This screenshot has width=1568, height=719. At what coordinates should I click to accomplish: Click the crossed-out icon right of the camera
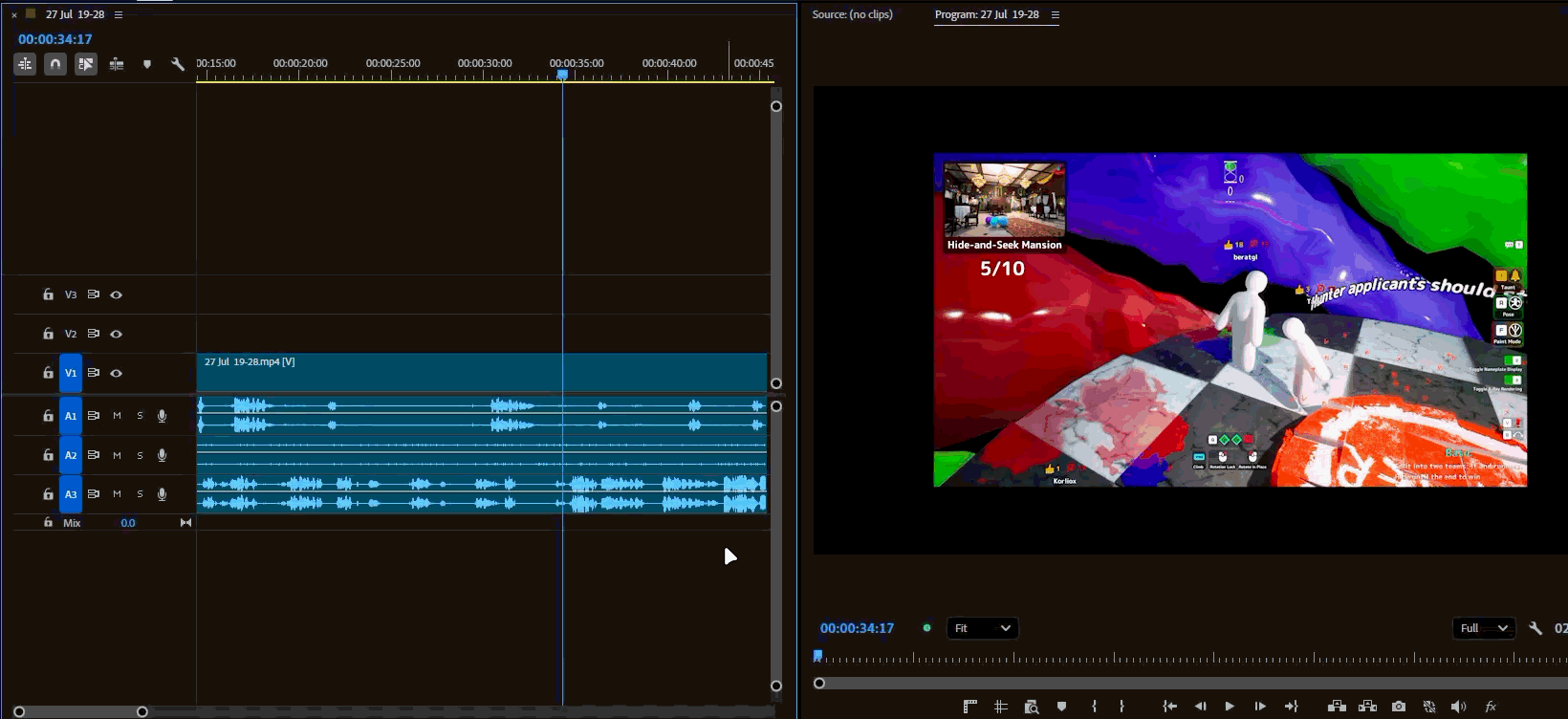coord(1429,707)
